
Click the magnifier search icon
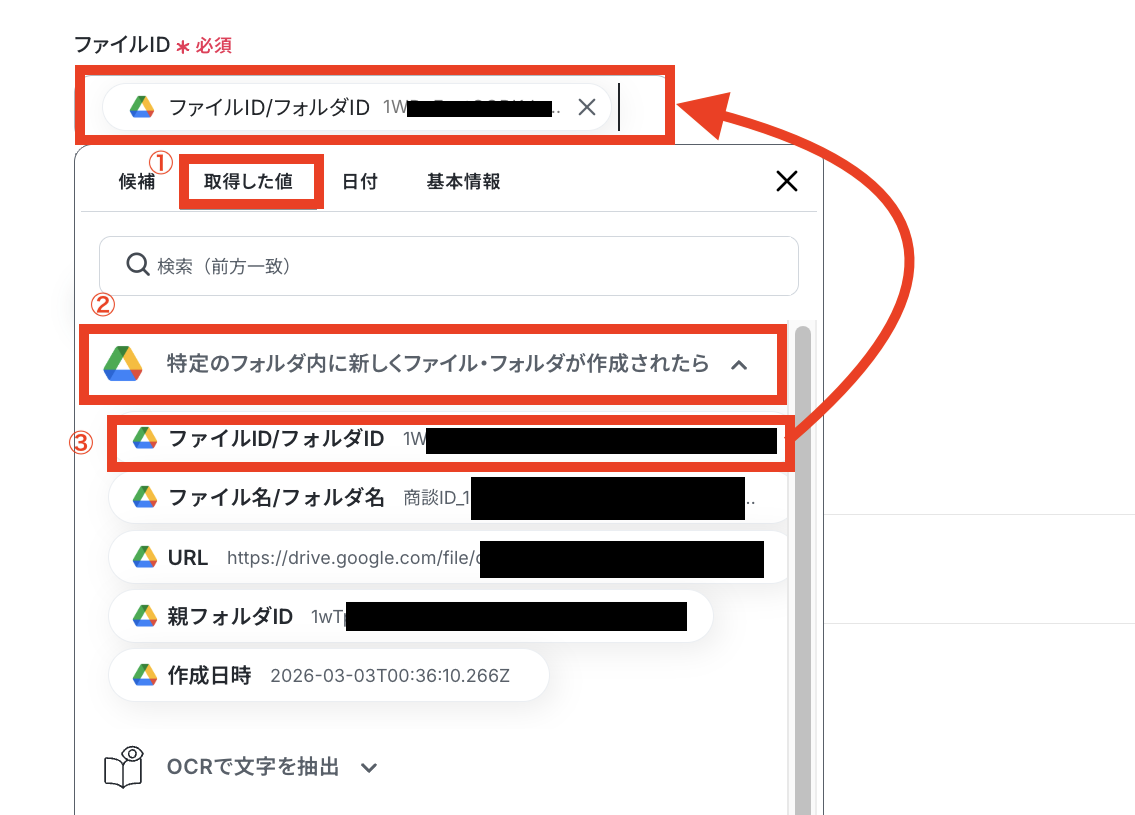pos(138,265)
